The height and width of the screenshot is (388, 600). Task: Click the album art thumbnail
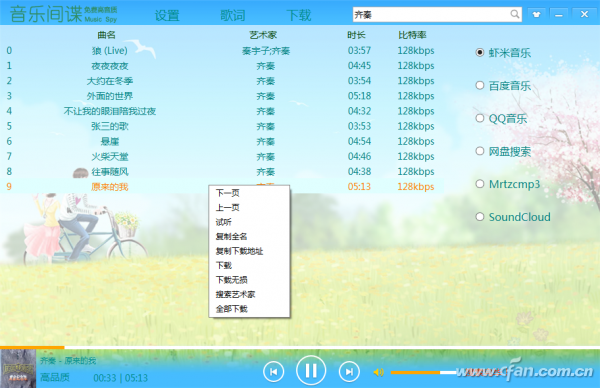click(x=18, y=368)
